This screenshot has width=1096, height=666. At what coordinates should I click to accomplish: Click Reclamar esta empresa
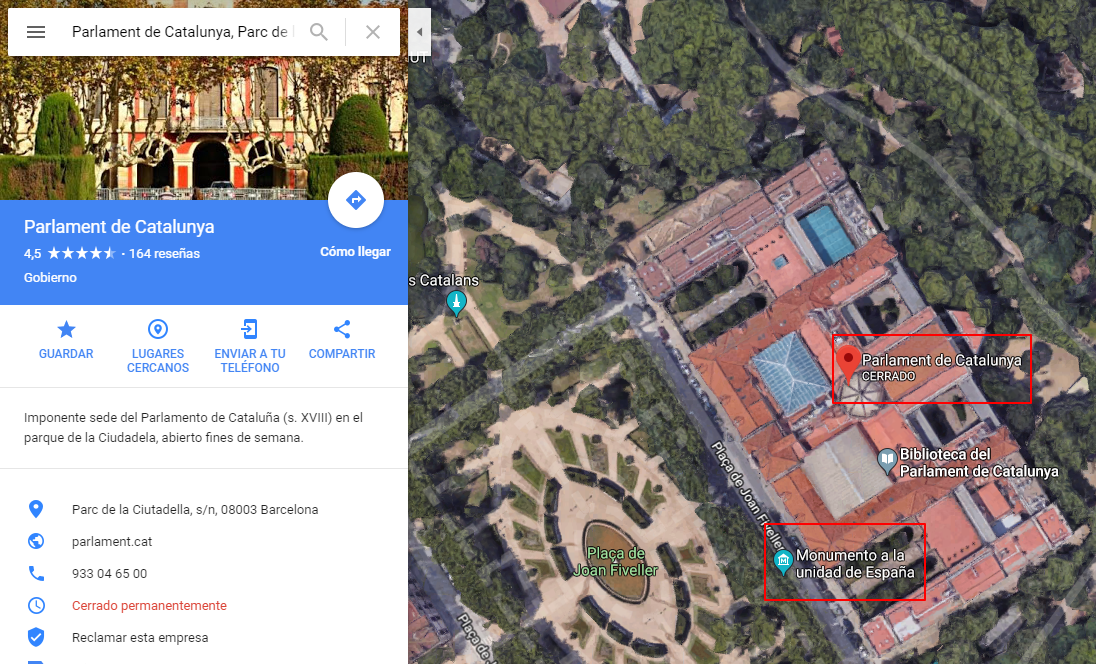(140, 637)
